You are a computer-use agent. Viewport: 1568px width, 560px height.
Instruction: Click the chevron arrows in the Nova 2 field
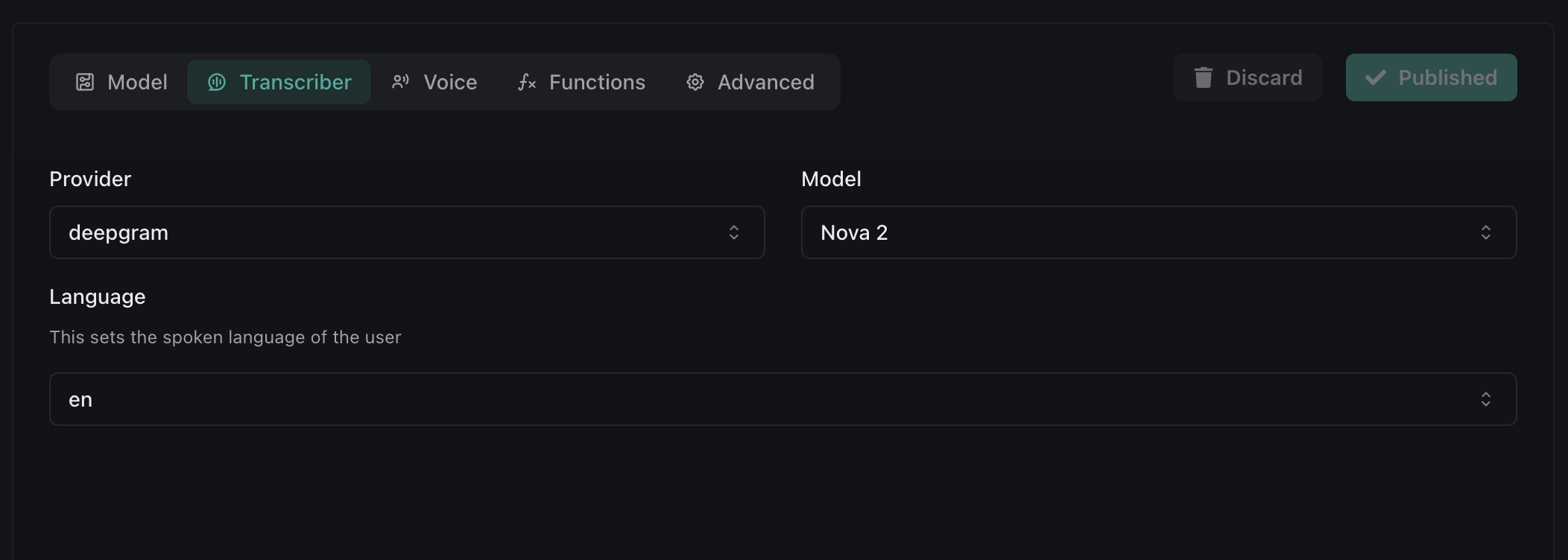(x=1486, y=232)
